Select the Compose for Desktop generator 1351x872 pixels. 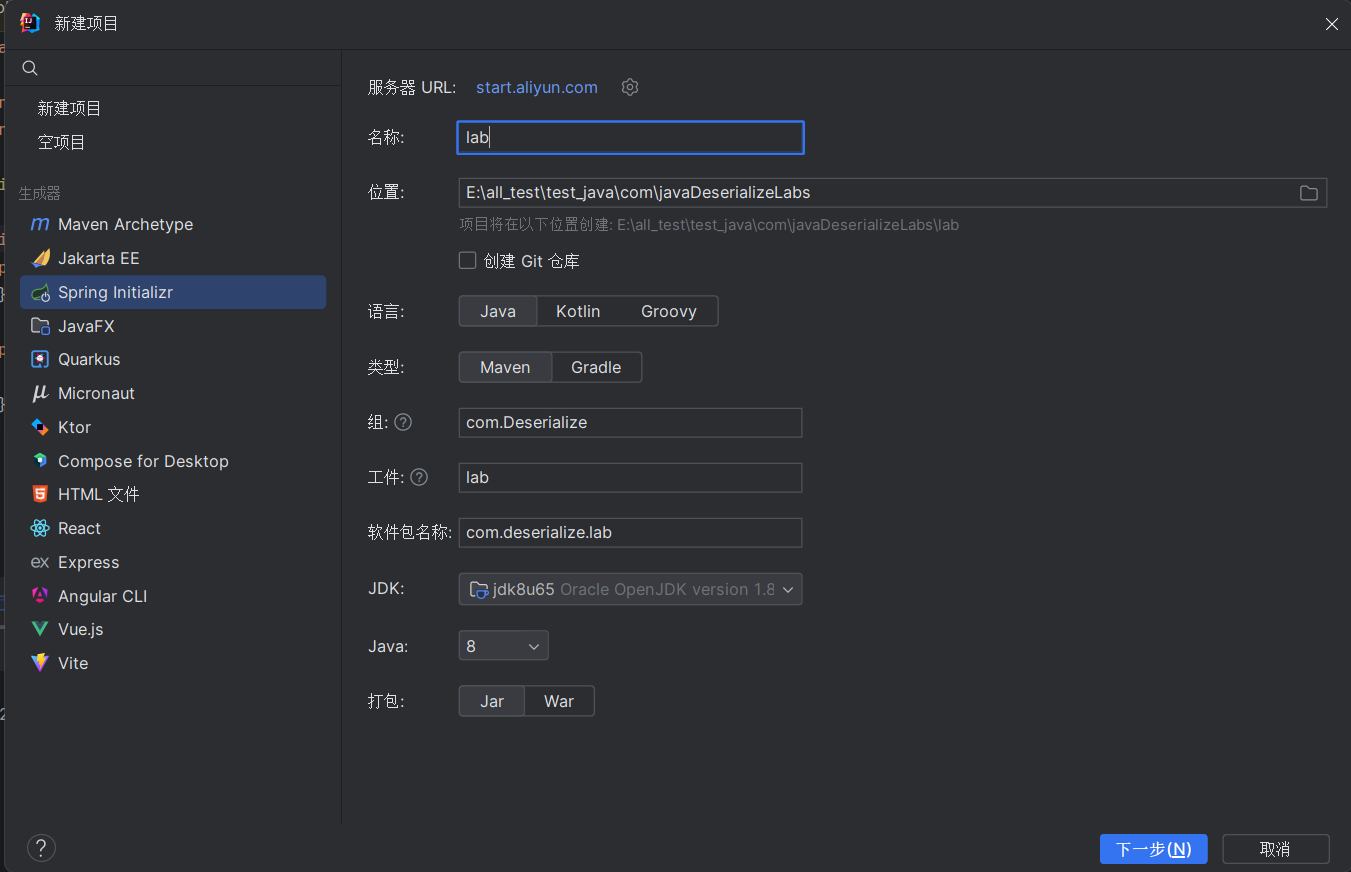click(x=172, y=461)
